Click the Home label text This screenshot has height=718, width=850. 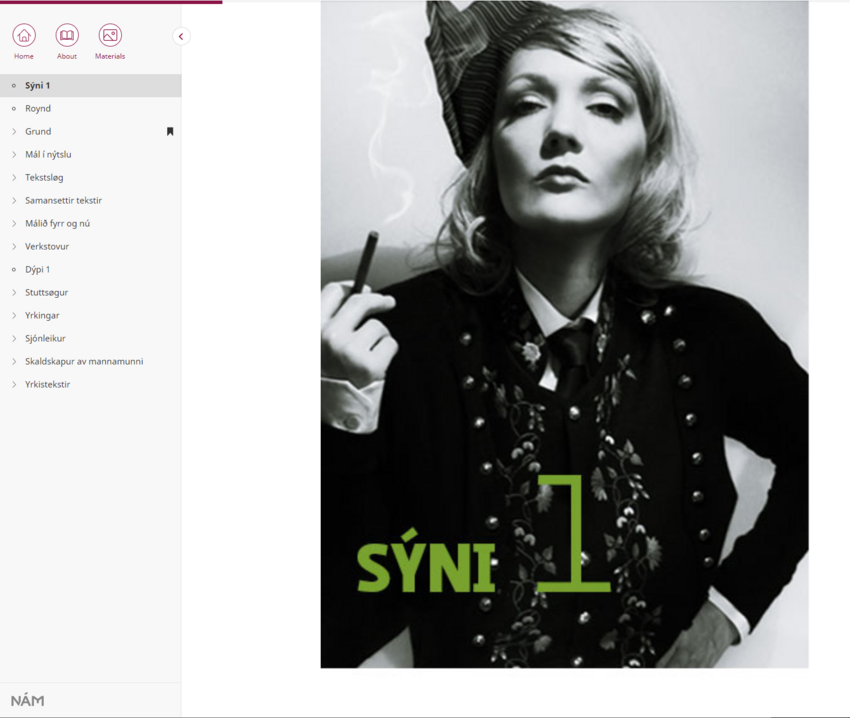pos(24,56)
